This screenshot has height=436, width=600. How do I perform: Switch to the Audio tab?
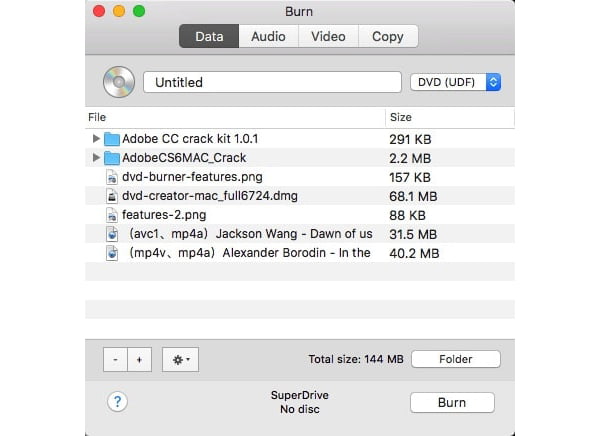pyautogui.click(x=268, y=36)
